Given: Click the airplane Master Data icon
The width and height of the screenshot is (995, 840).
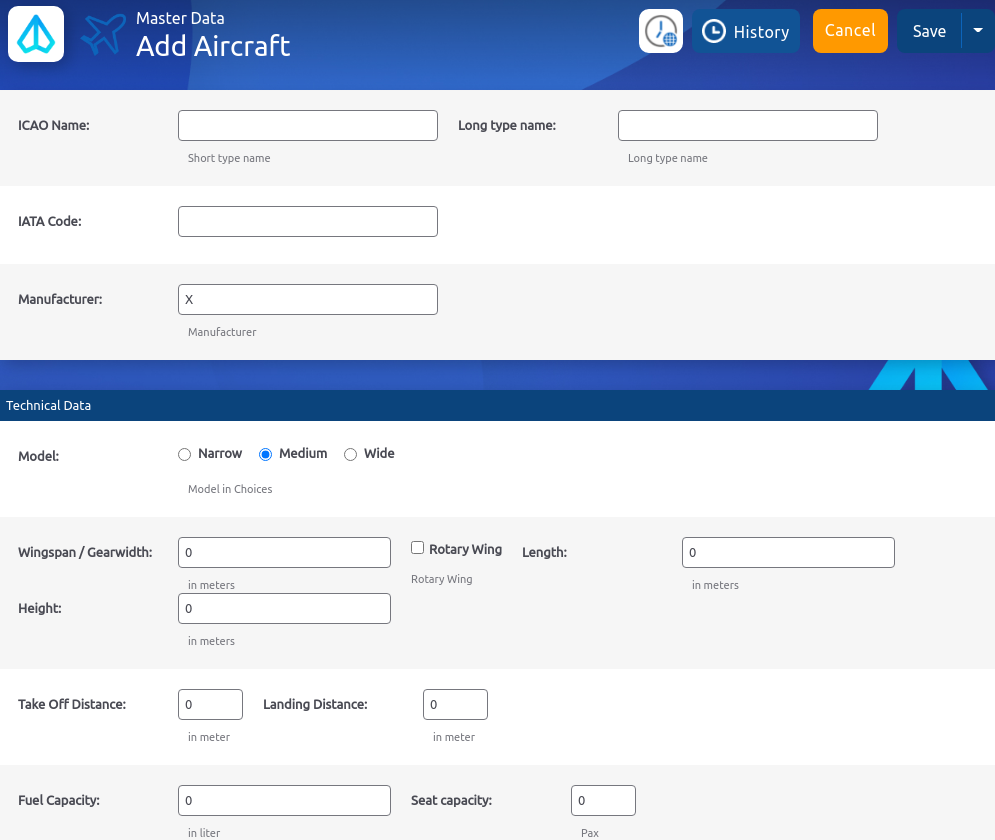Looking at the screenshot, I should [104, 35].
